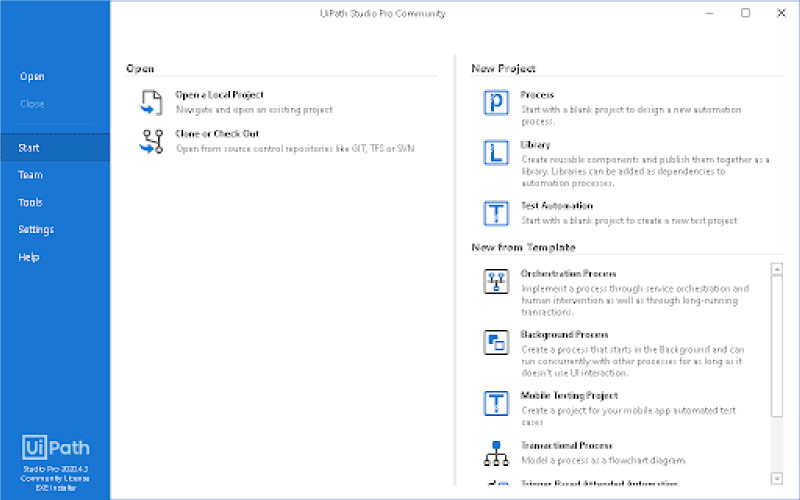800x500 pixels.
Task: Click the Library title text
Action: [x=535, y=145]
